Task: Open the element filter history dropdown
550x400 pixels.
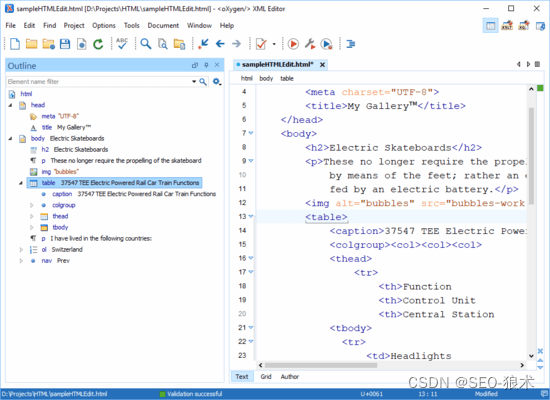Action: tap(194, 82)
